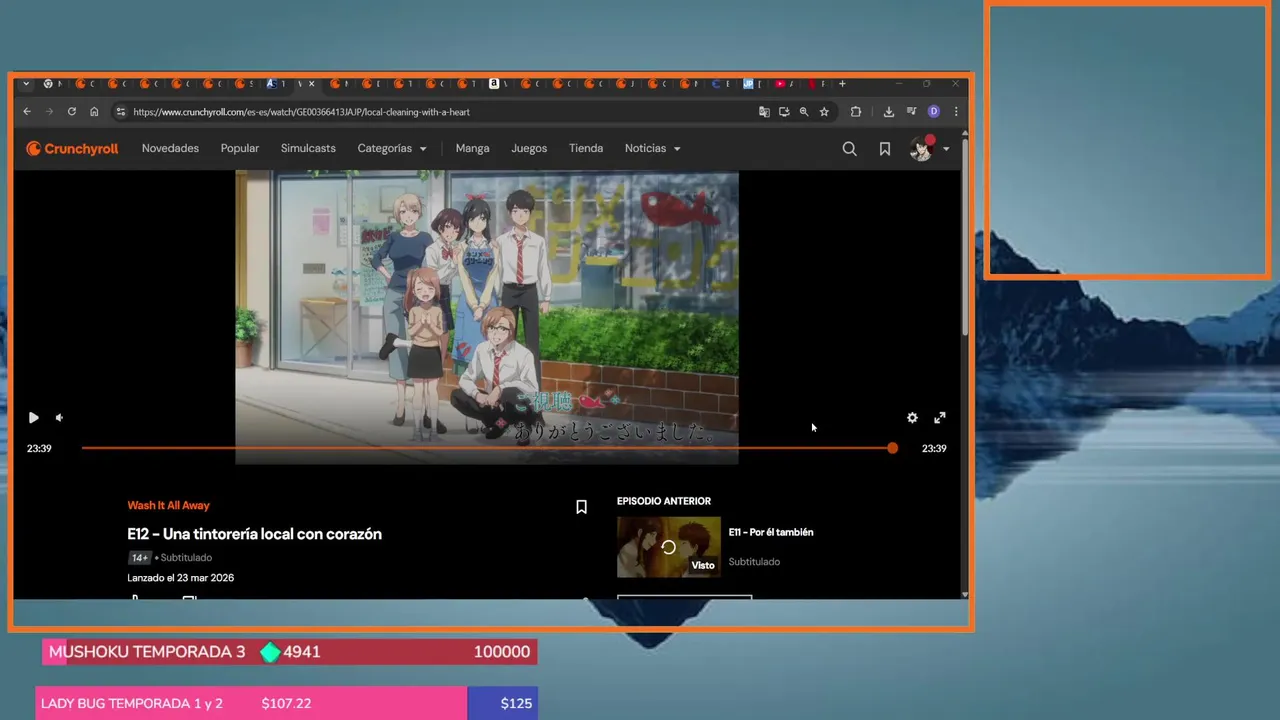Image resolution: width=1280 pixels, height=720 pixels.
Task: Open the zoom magnifier icon in address bar
Action: (804, 112)
